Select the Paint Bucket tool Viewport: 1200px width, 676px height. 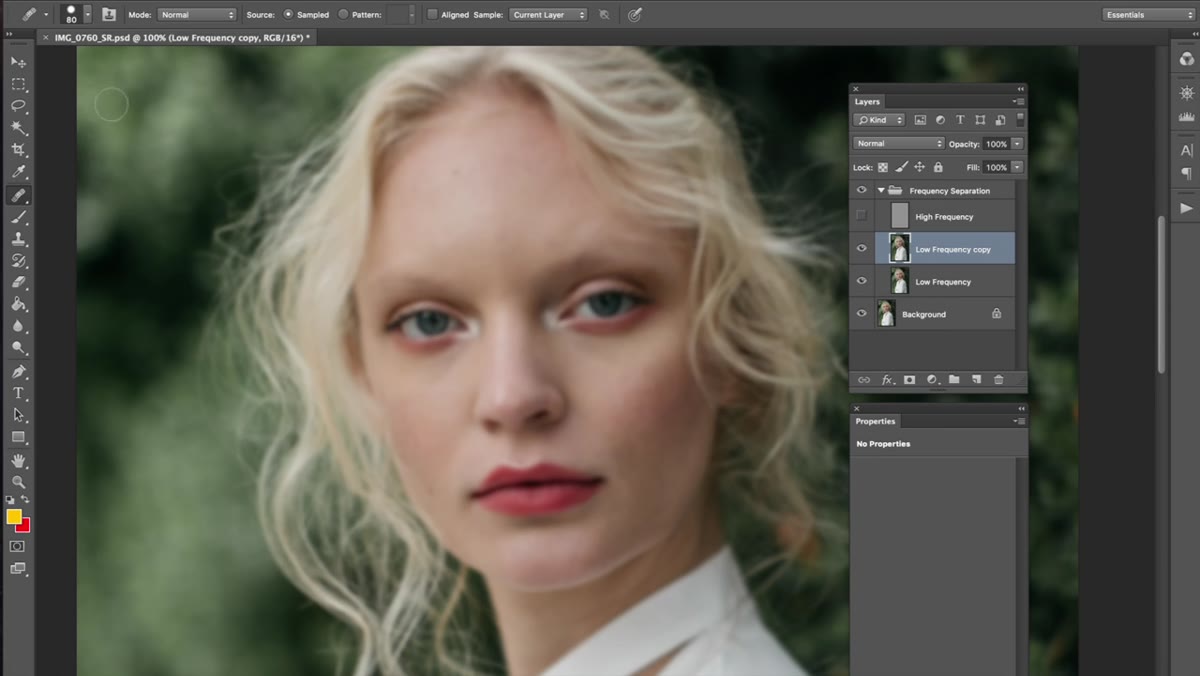click(x=18, y=304)
